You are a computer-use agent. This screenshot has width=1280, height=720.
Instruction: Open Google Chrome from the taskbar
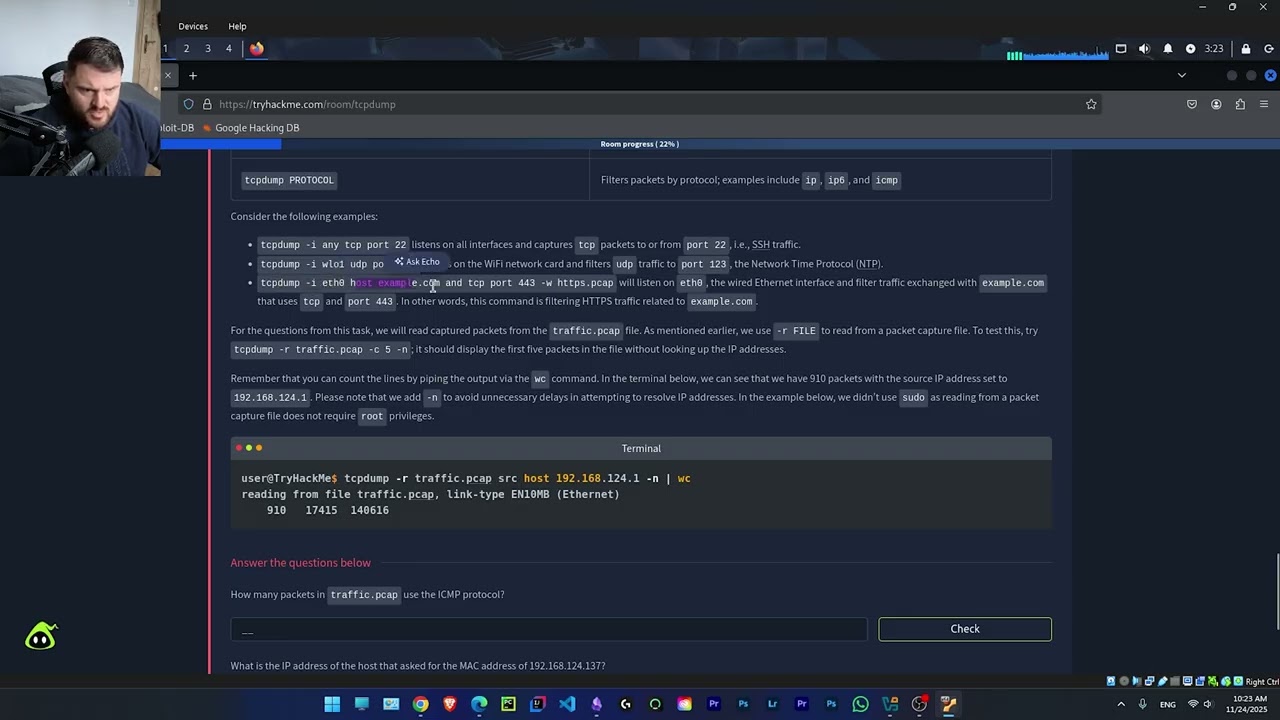coord(420,704)
